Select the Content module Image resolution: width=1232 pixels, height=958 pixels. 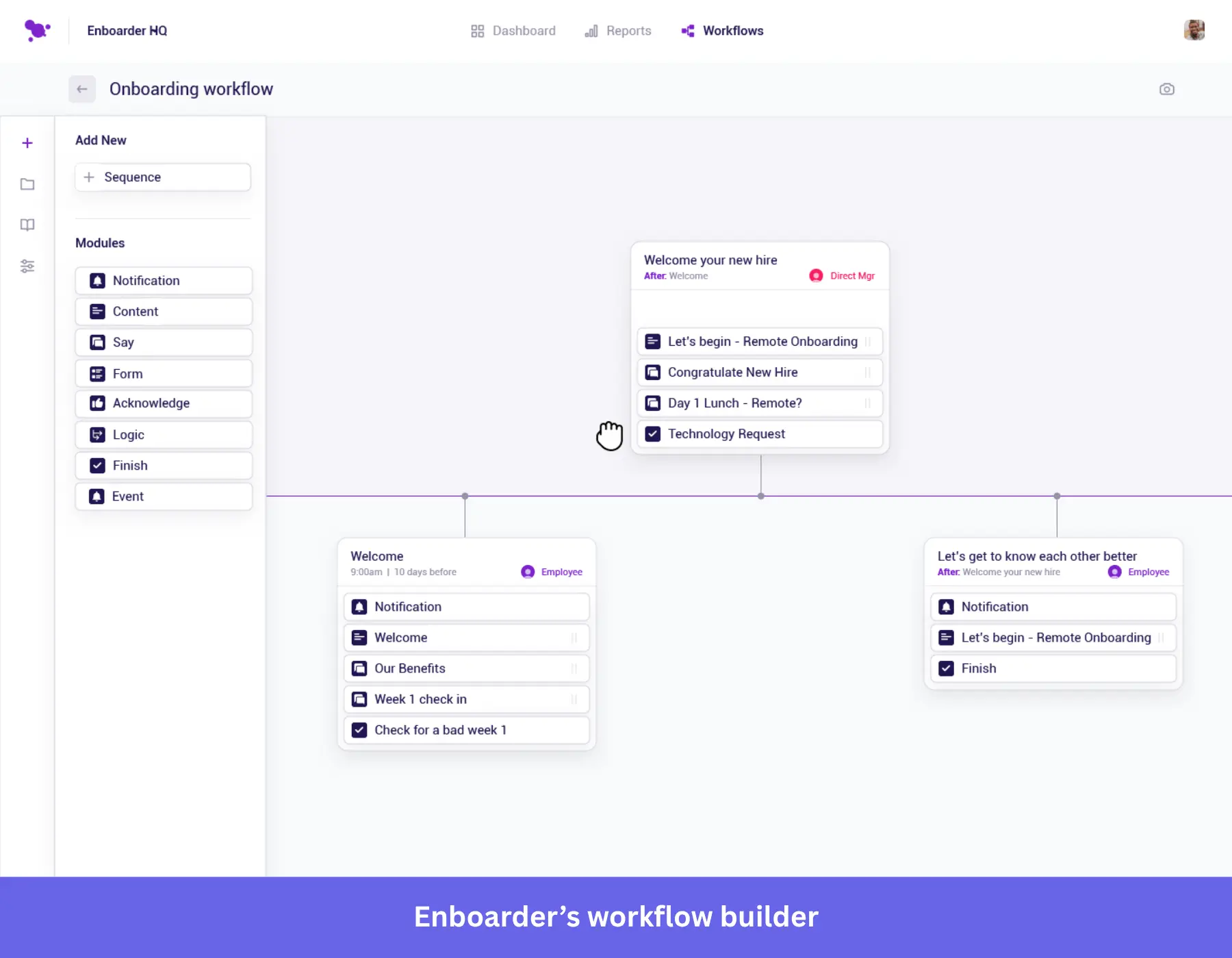click(x=164, y=312)
